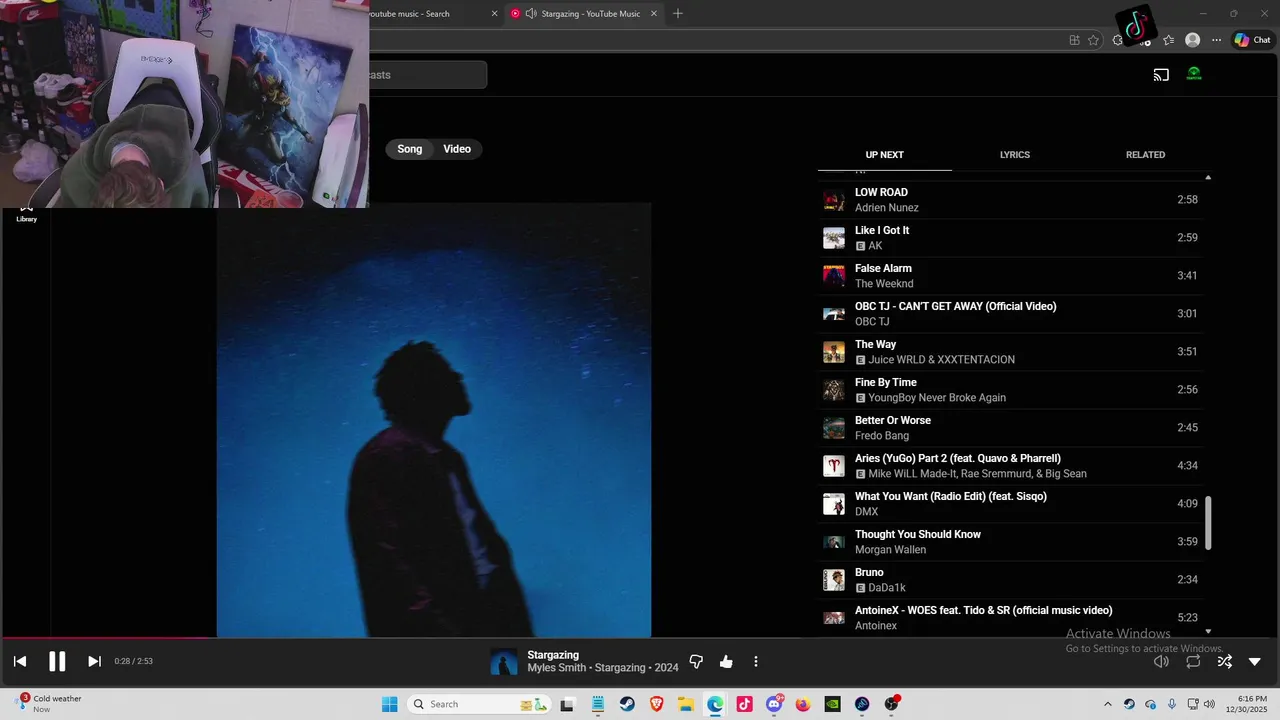The height and width of the screenshot is (720, 1280).
Task: Open the Copilot Chat button
Action: 1252,40
